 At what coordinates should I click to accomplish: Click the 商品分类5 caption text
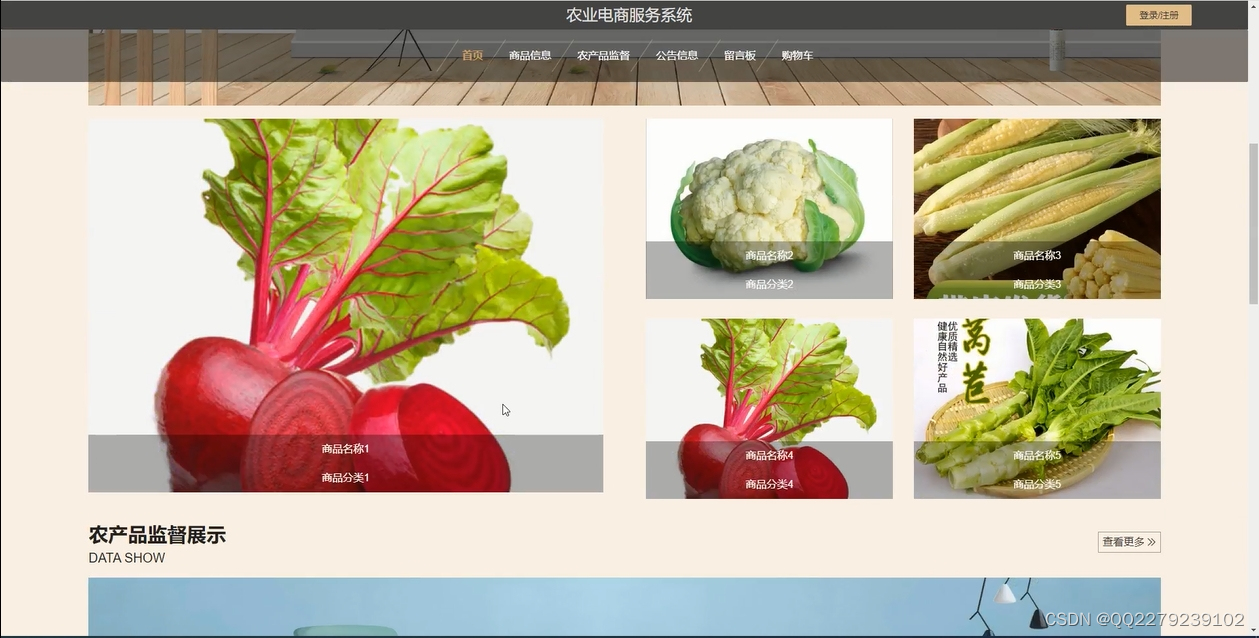1037,485
